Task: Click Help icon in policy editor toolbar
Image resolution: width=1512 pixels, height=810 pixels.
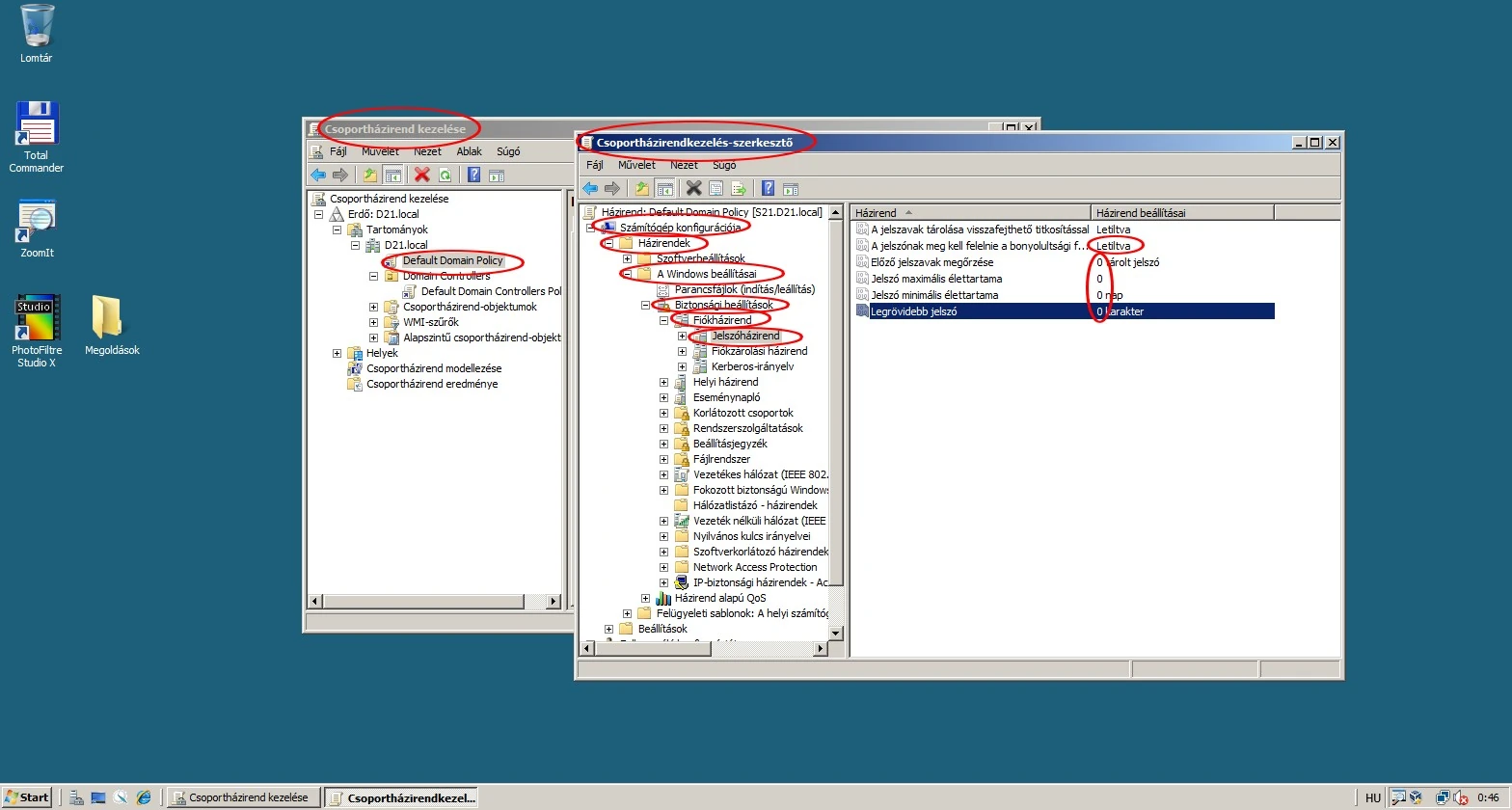Action: click(x=768, y=188)
